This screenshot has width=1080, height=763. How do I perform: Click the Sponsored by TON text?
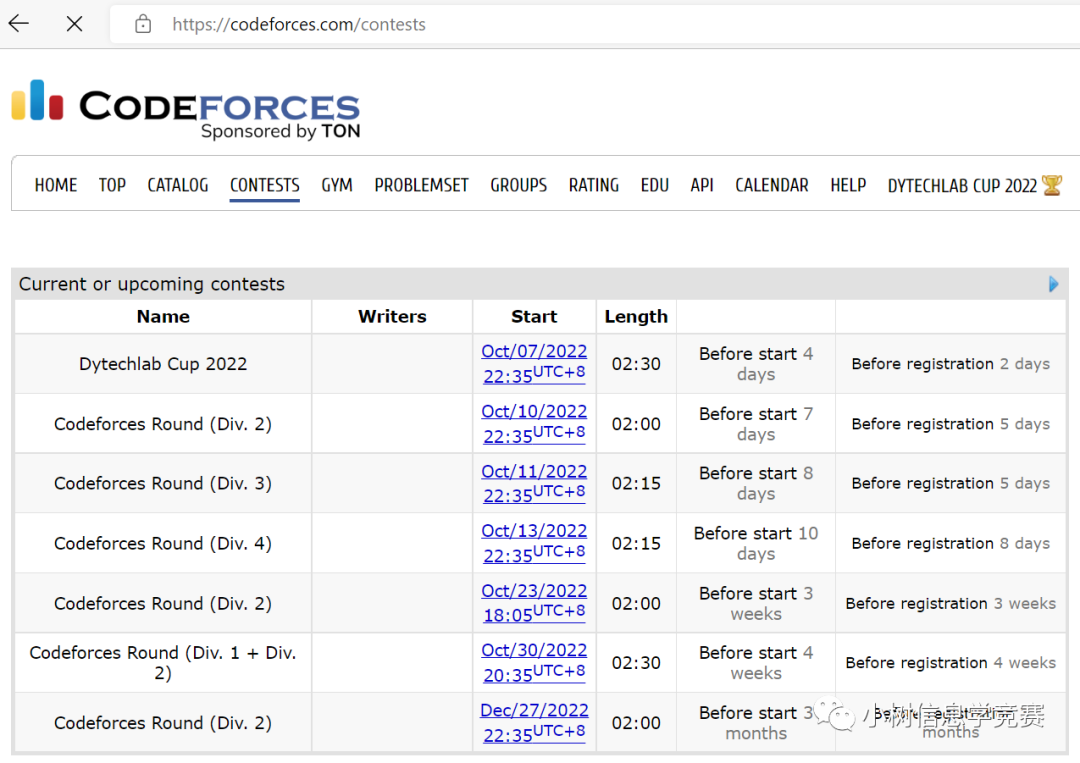[x=280, y=131]
